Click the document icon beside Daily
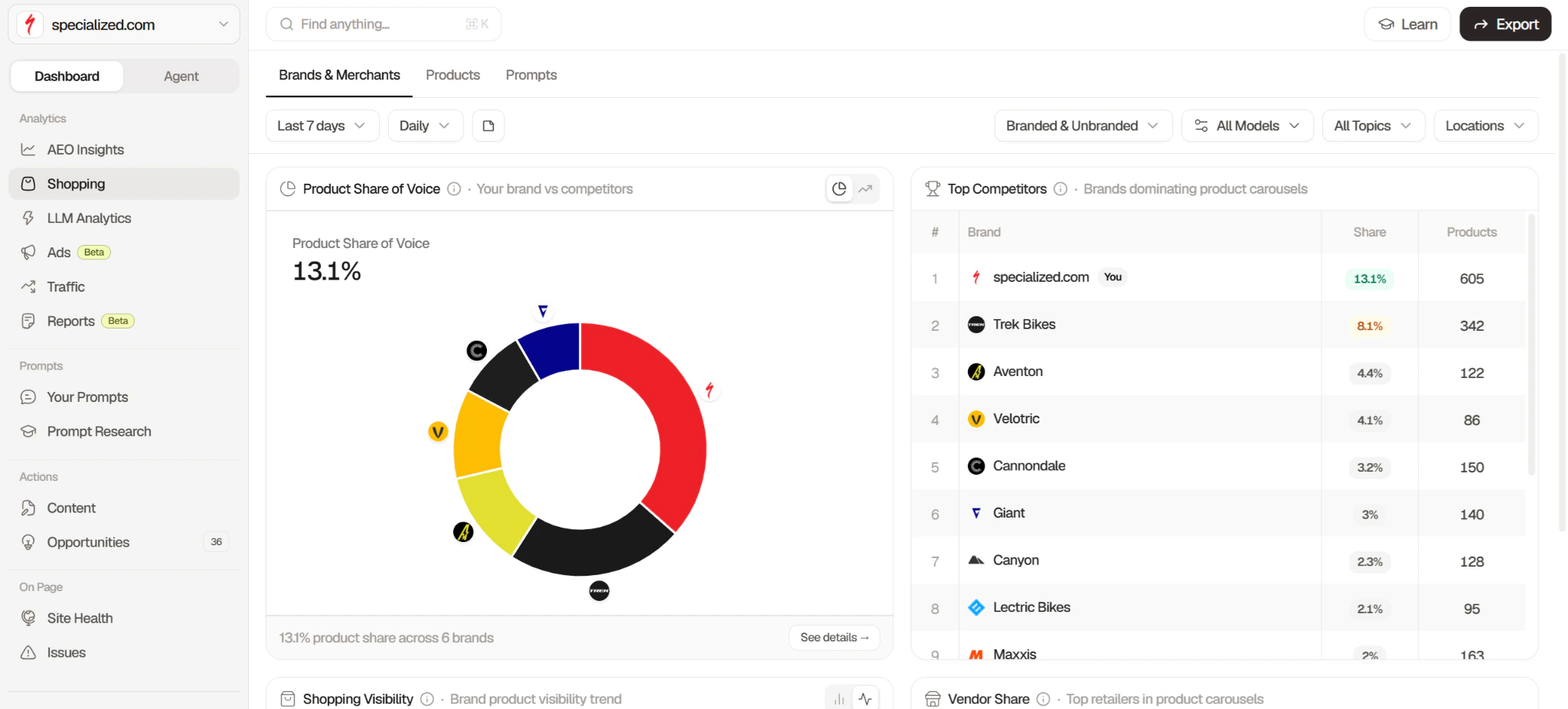This screenshot has width=1568, height=709. (x=488, y=126)
